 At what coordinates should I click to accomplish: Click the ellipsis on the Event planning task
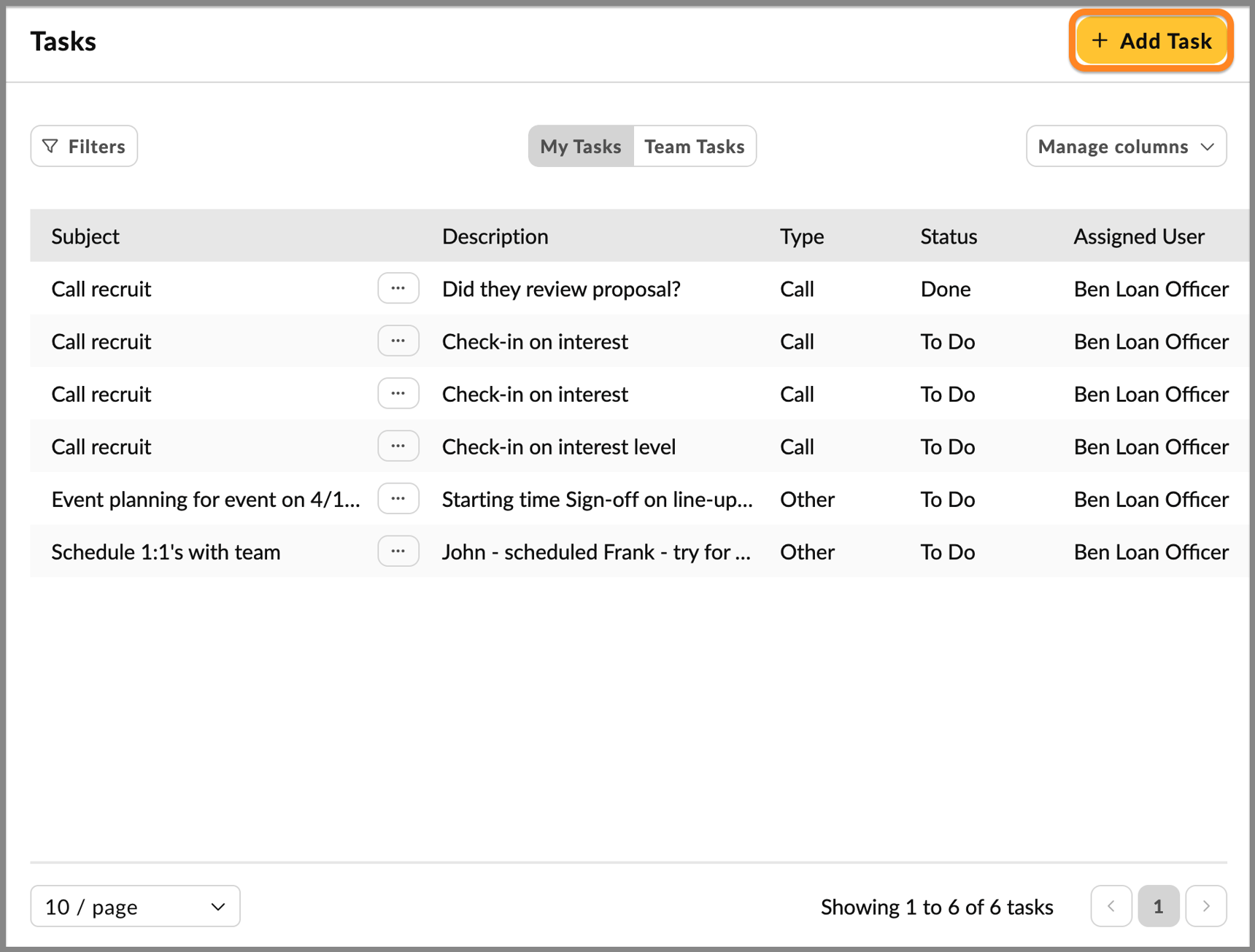click(x=398, y=499)
